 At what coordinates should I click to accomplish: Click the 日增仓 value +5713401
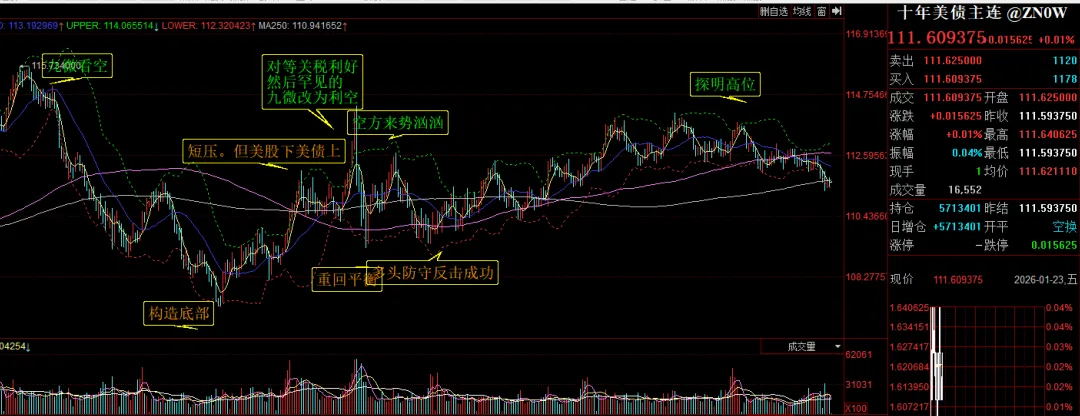click(958, 226)
